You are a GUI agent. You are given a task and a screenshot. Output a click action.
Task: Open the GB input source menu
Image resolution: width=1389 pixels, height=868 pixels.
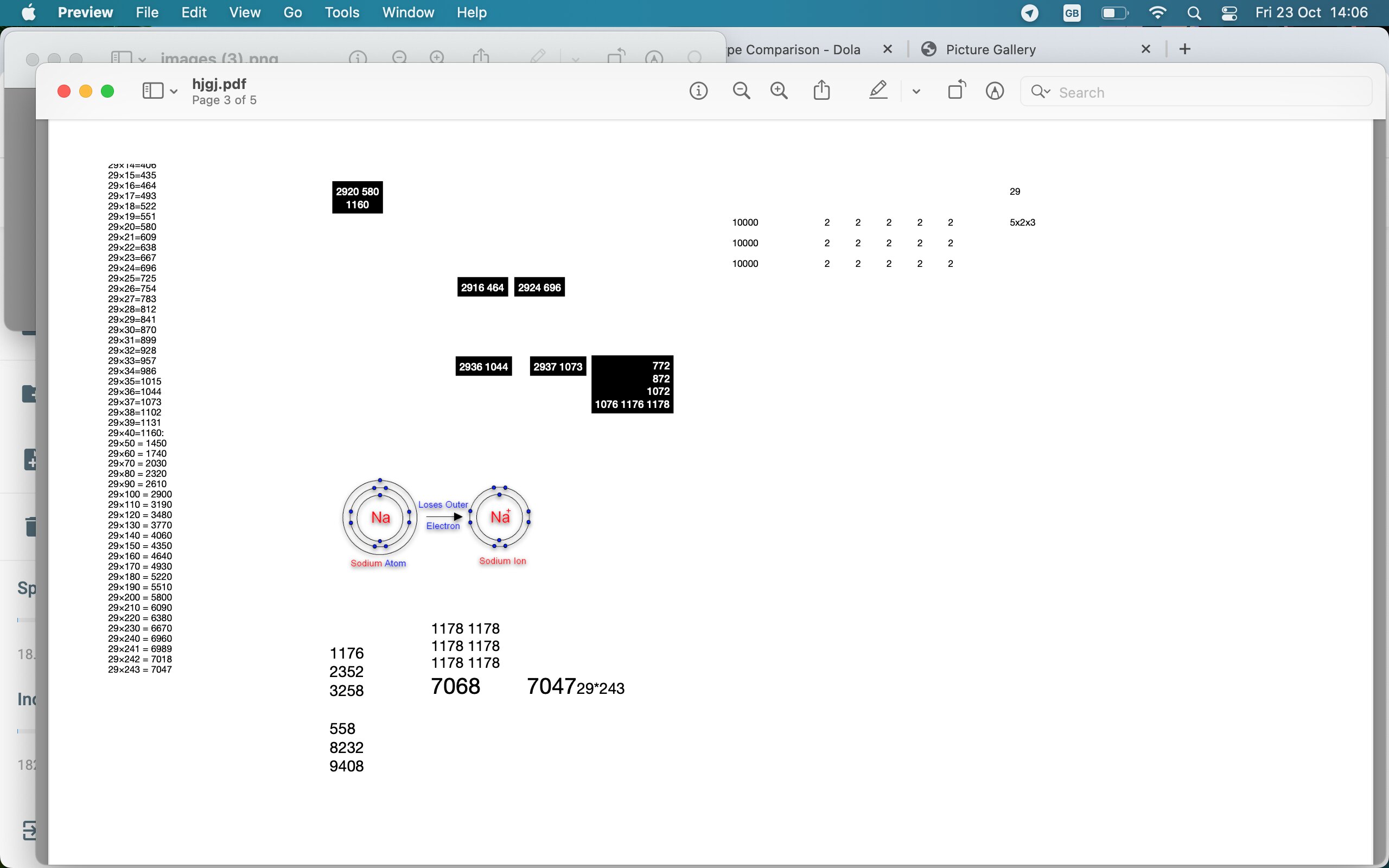[x=1072, y=12]
